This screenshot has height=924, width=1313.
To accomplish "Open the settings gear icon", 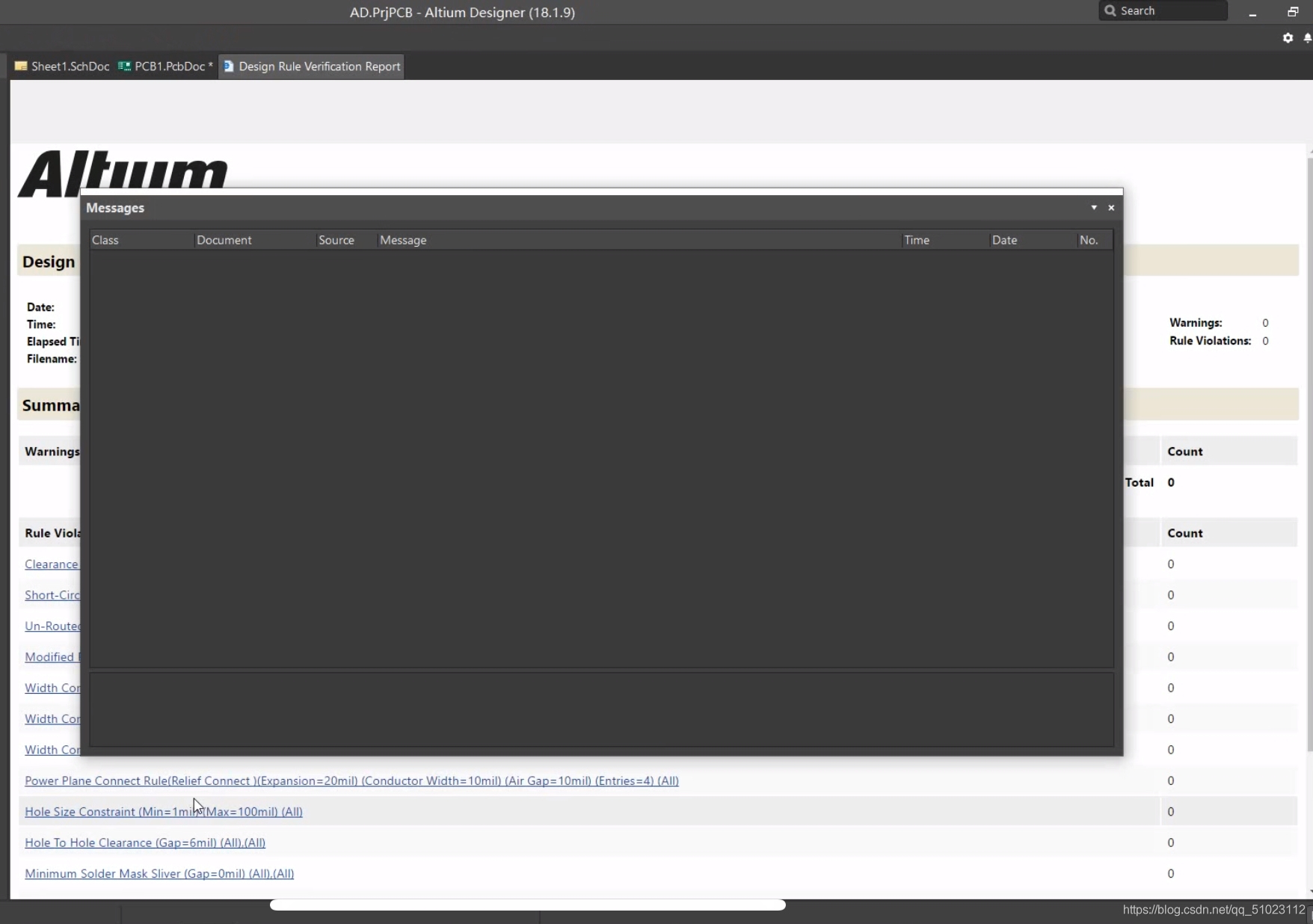I will [1288, 37].
